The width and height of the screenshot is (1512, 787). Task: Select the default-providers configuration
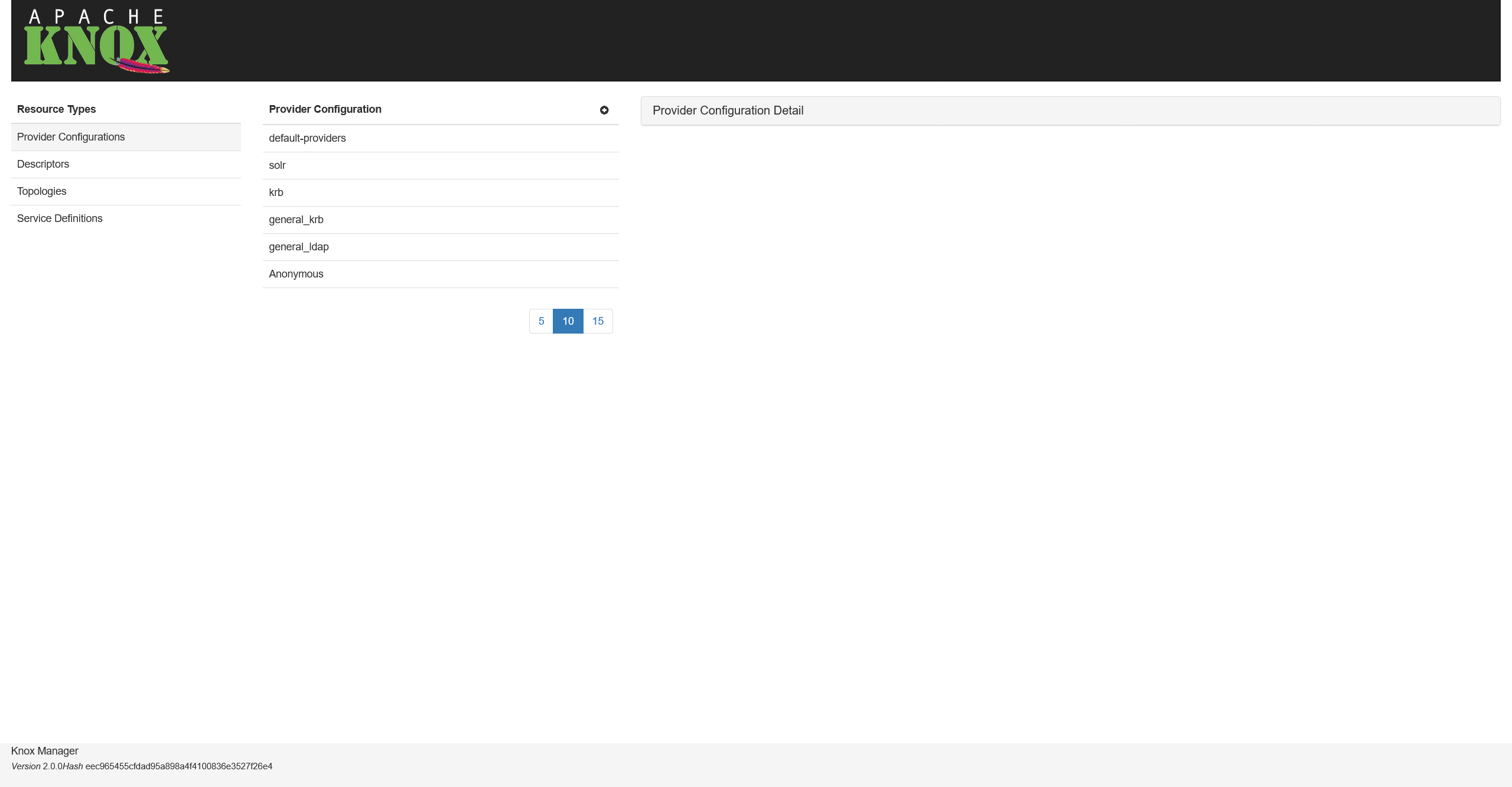pyautogui.click(x=441, y=138)
